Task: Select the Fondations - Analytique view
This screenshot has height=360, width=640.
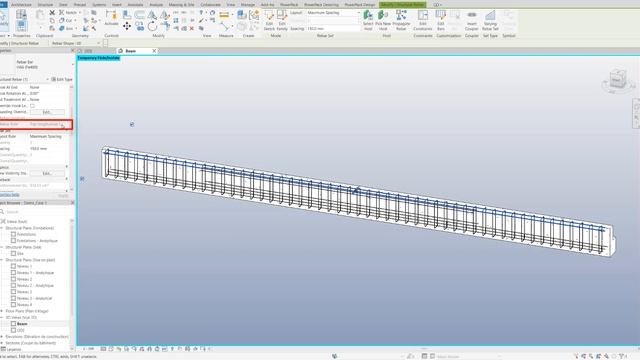Action: click(37, 241)
